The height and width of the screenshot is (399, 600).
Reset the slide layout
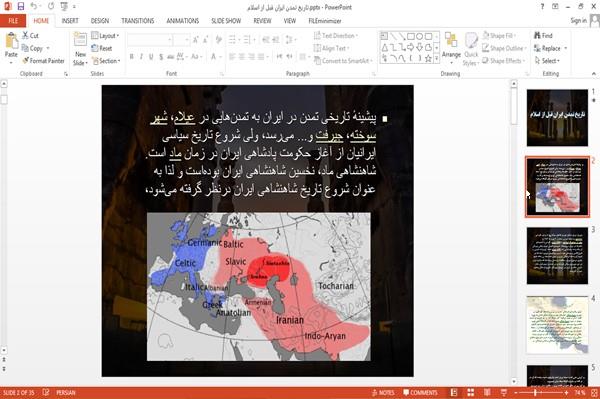point(102,48)
